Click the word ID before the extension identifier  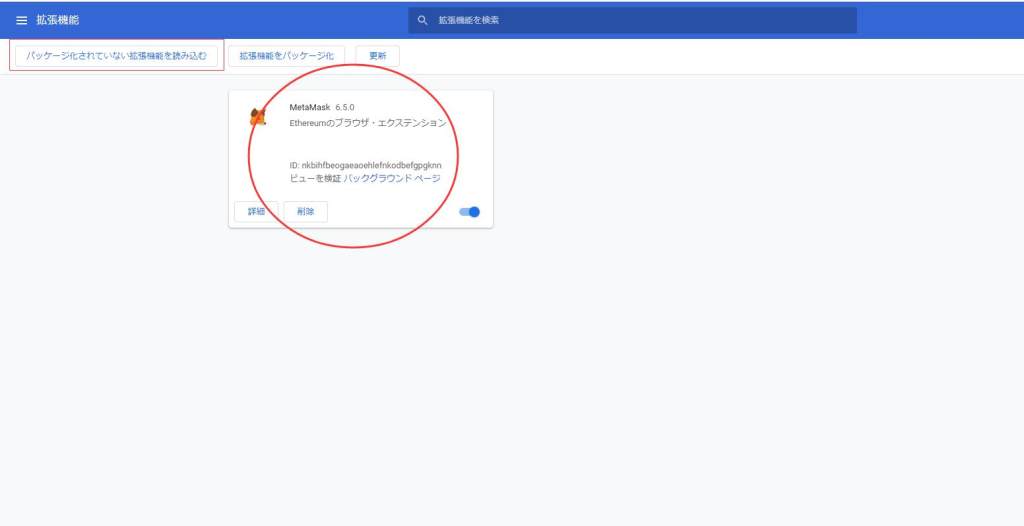294,164
